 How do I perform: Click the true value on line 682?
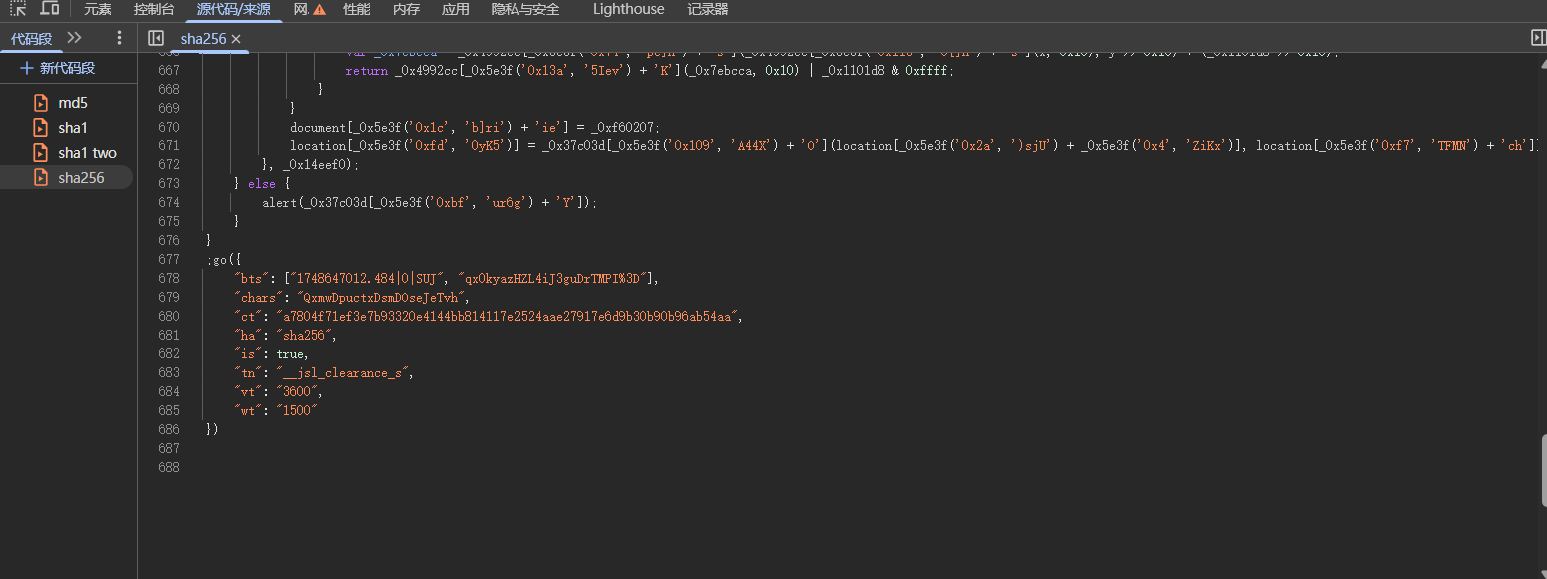click(x=290, y=354)
